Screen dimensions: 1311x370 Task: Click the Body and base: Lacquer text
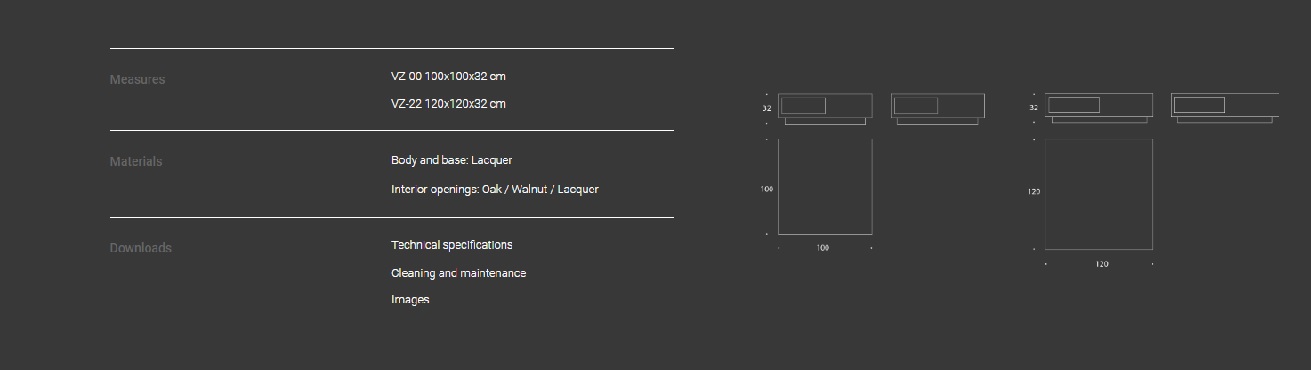451,160
